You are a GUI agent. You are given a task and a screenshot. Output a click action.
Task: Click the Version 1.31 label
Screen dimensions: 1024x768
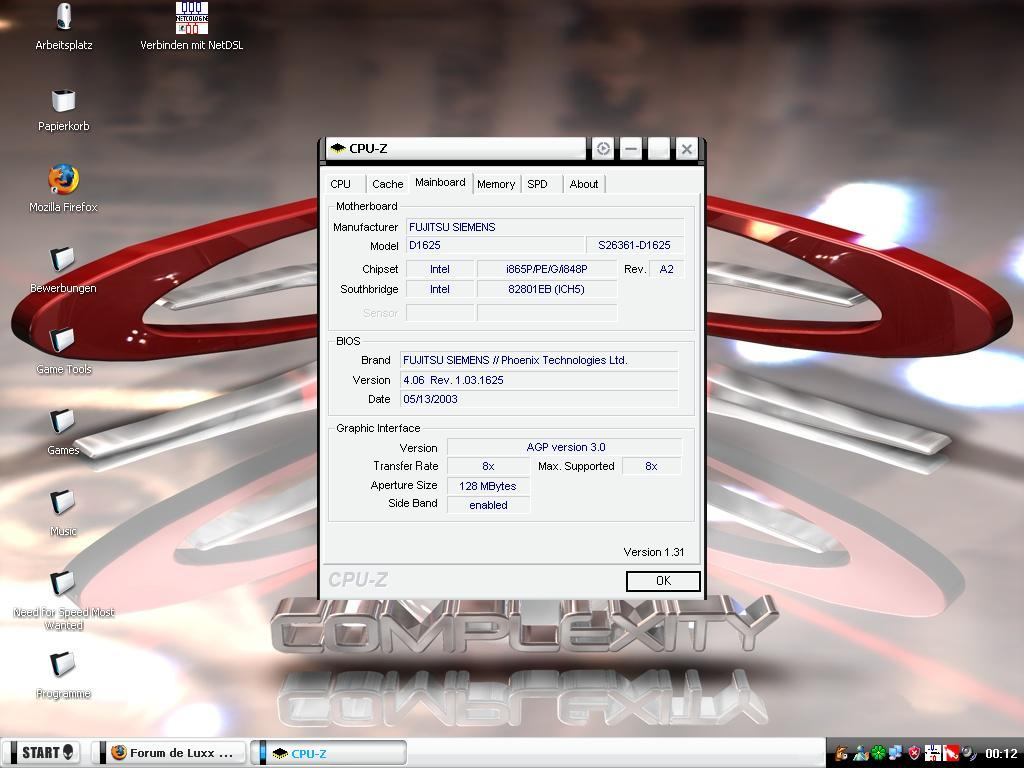tap(654, 552)
